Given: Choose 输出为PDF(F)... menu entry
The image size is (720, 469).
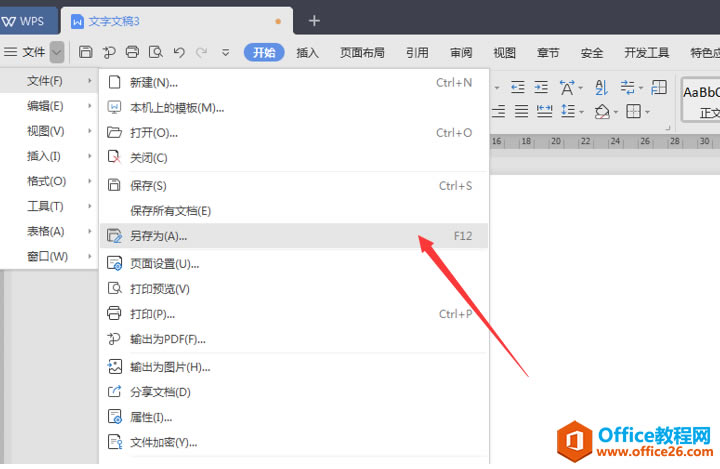Looking at the screenshot, I should [x=294, y=339].
